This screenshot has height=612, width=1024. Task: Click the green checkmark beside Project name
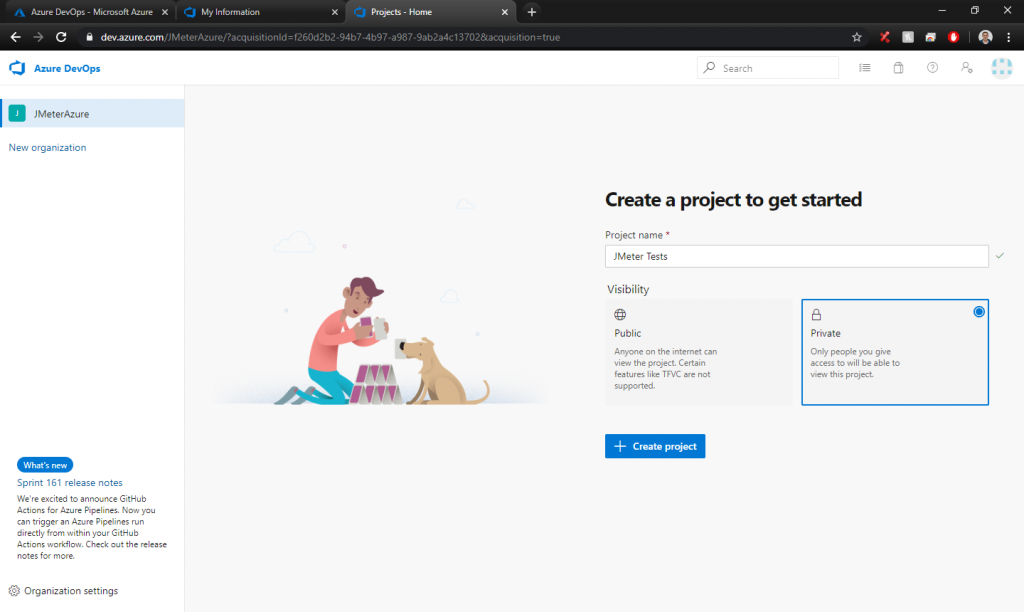[1000, 255]
